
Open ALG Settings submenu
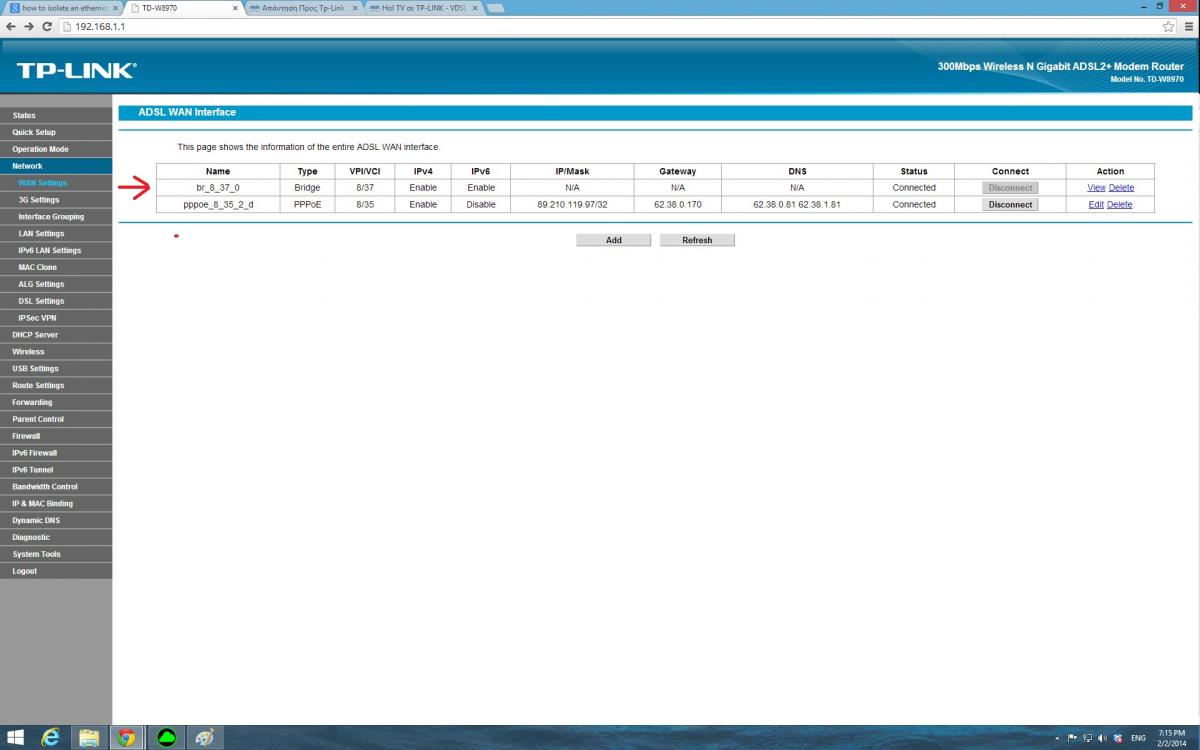pos(56,284)
